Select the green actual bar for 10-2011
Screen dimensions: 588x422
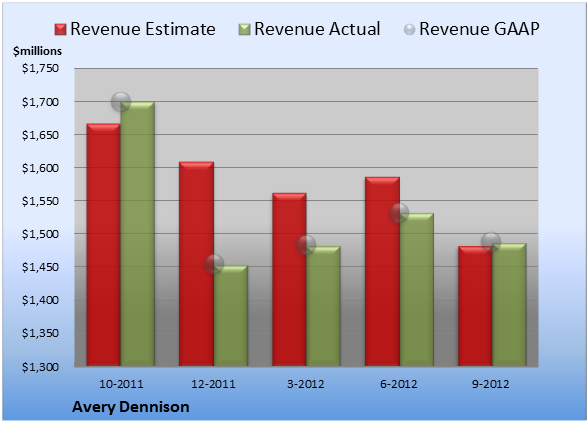point(137,234)
